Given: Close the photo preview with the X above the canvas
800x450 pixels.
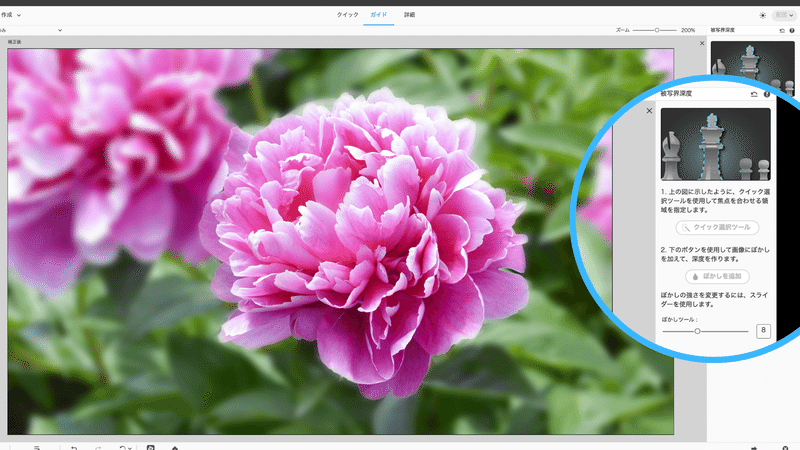Looking at the screenshot, I should tap(702, 43).
